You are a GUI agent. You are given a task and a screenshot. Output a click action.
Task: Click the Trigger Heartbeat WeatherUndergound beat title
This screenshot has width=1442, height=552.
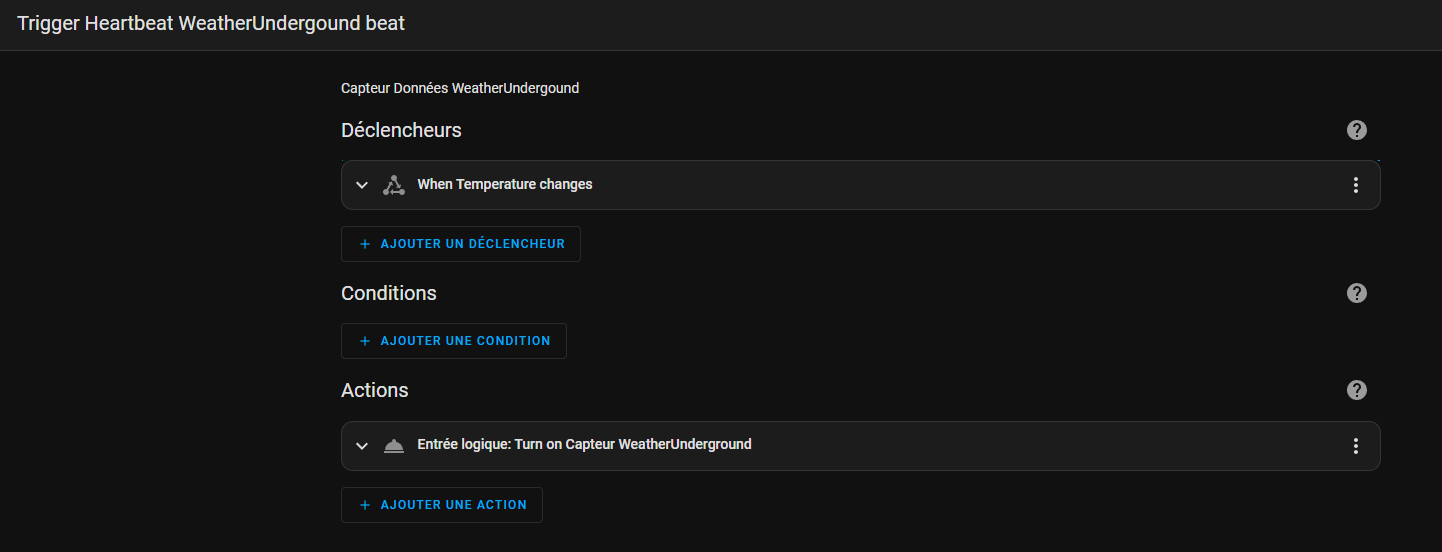(x=211, y=24)
